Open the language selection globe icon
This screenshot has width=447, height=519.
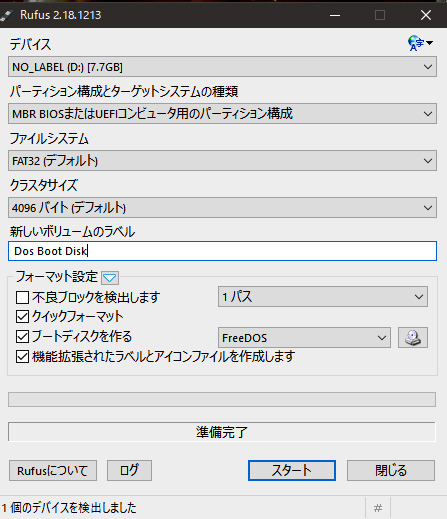(420, 43)
